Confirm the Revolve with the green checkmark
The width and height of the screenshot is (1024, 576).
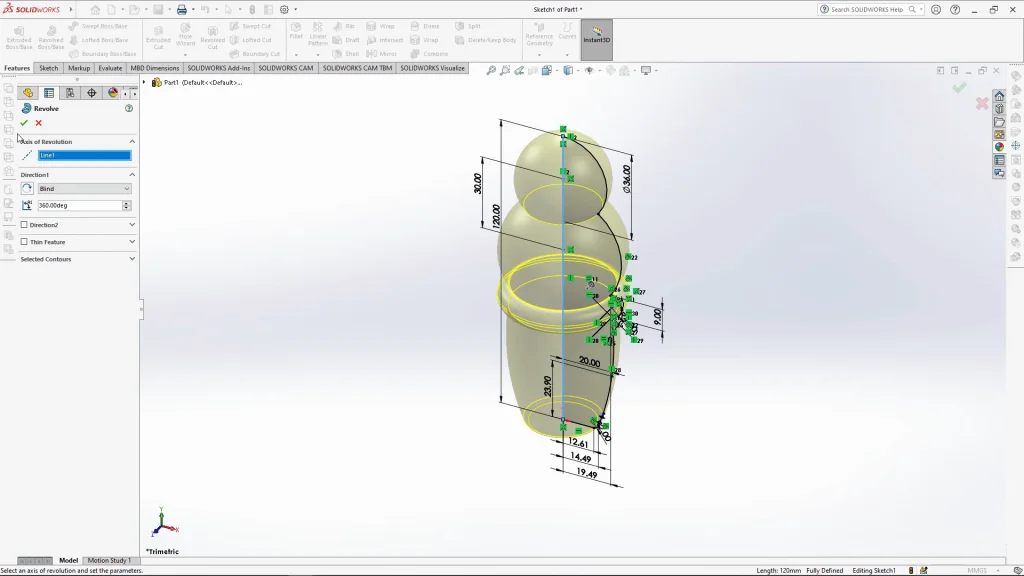pyautogui.click(x=24, y=123)
